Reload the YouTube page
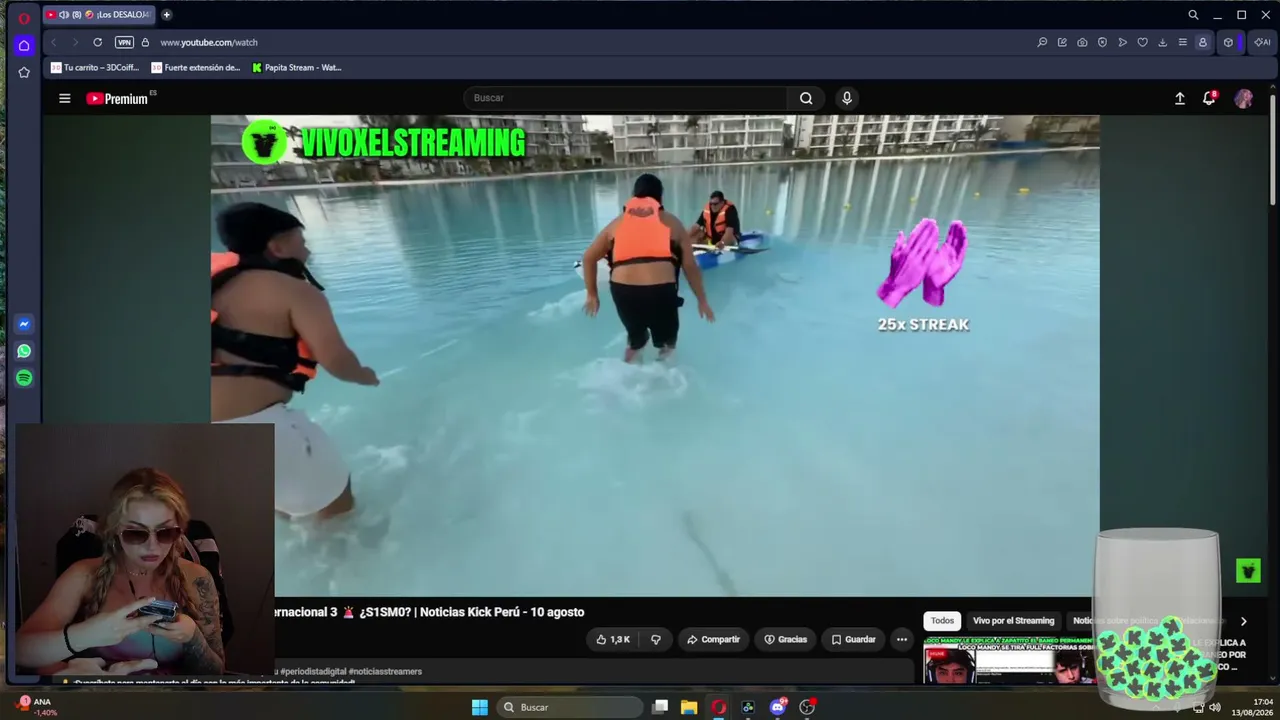This screenshot has height=720, width=1280. coord(97,42)
